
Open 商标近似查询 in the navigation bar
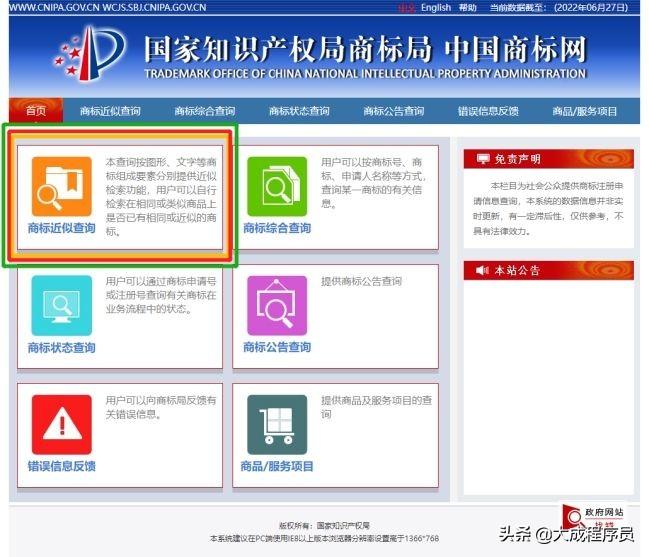110,111
